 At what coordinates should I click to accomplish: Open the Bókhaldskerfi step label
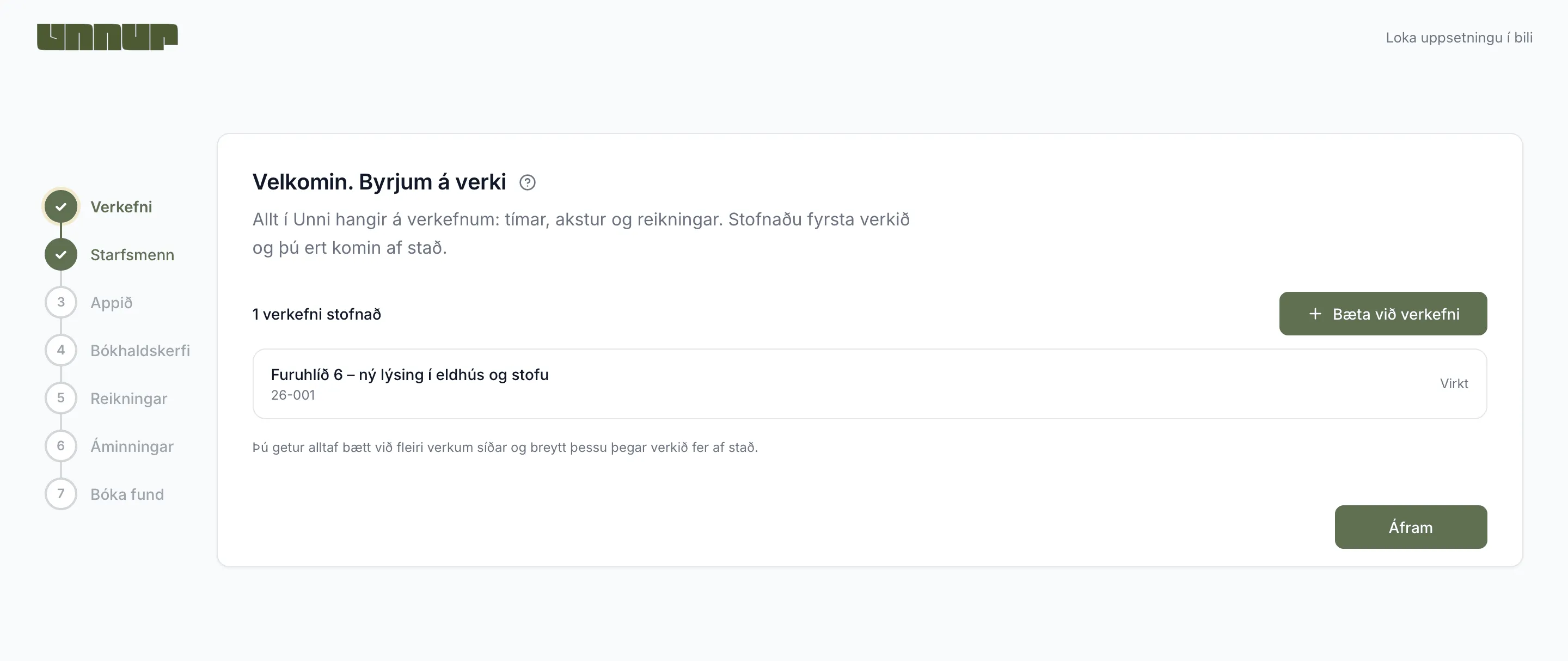140,351
